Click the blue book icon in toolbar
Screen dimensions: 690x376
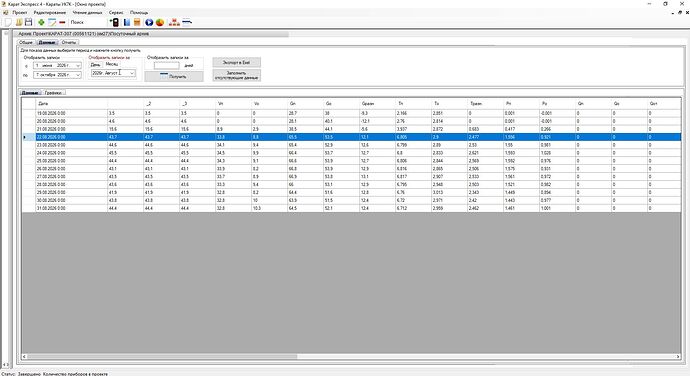tap(127, 22)
